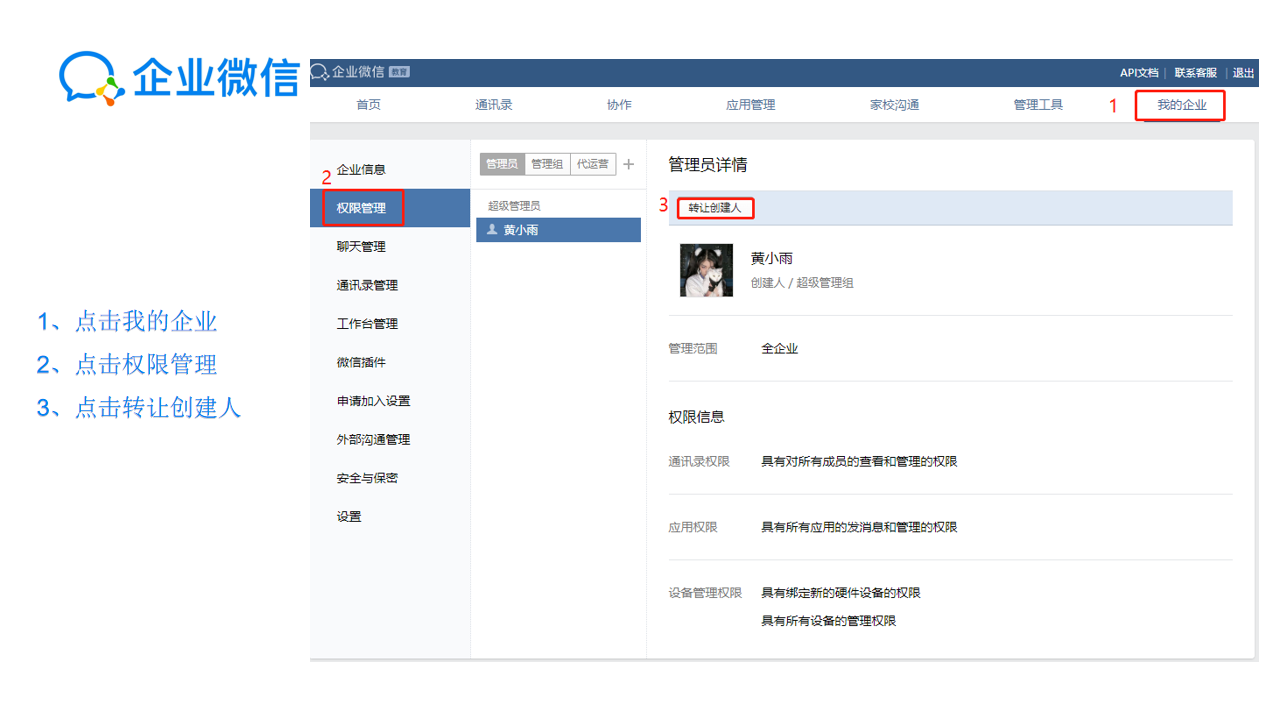
Task: Switch to the 管理组 segment
Action: click(547, 165)
